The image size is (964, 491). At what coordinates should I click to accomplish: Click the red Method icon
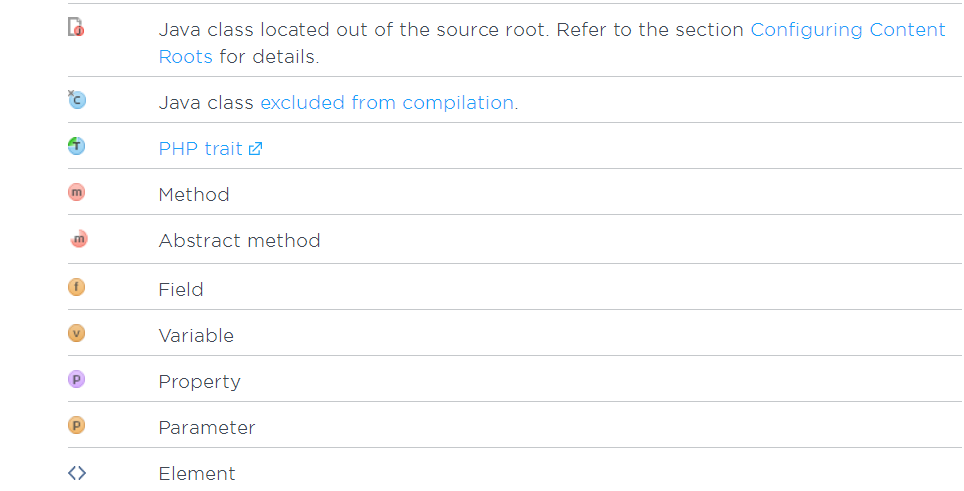(x=76, y=192)
